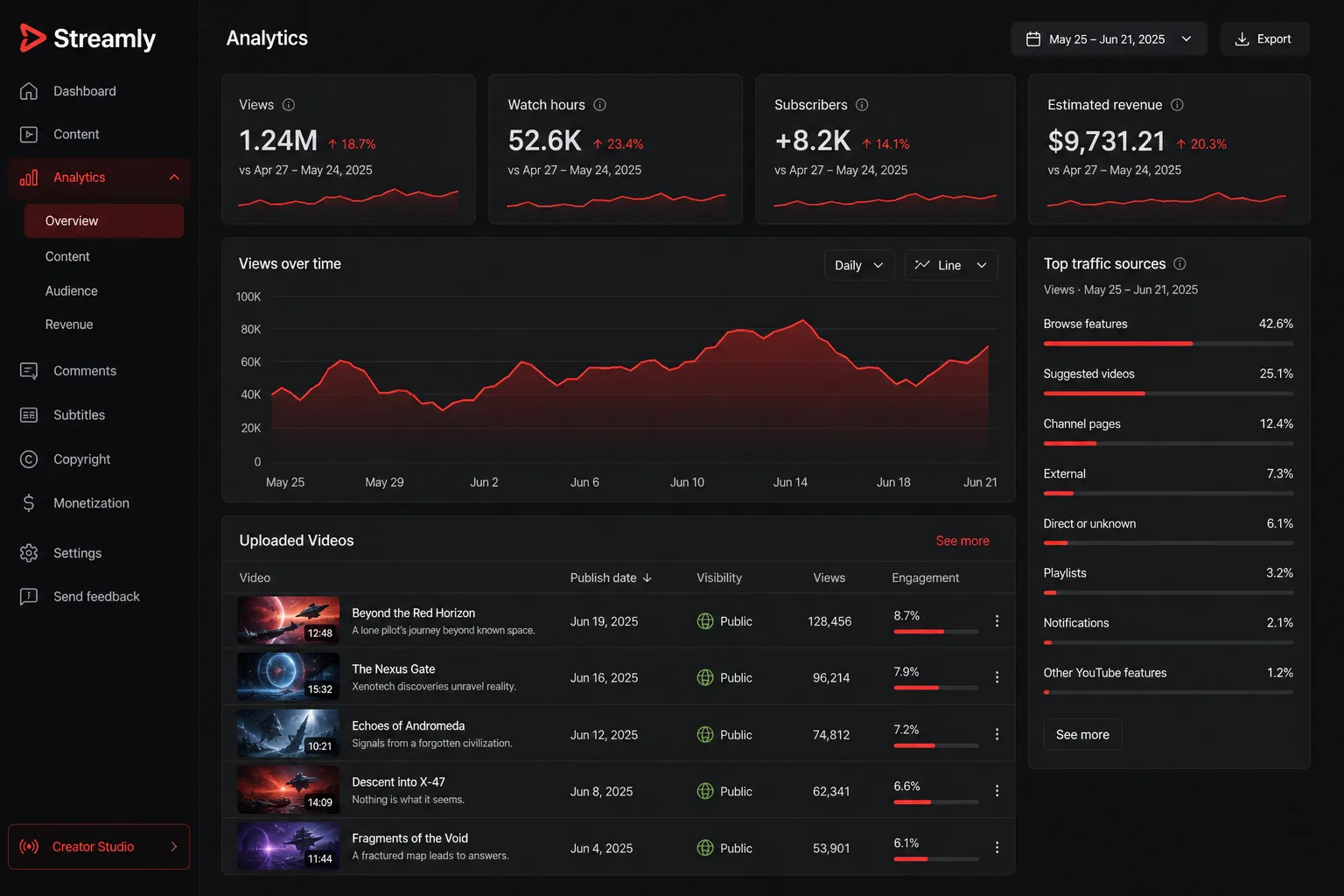Select the Content analytics sub-item

(x=67, y=256)
